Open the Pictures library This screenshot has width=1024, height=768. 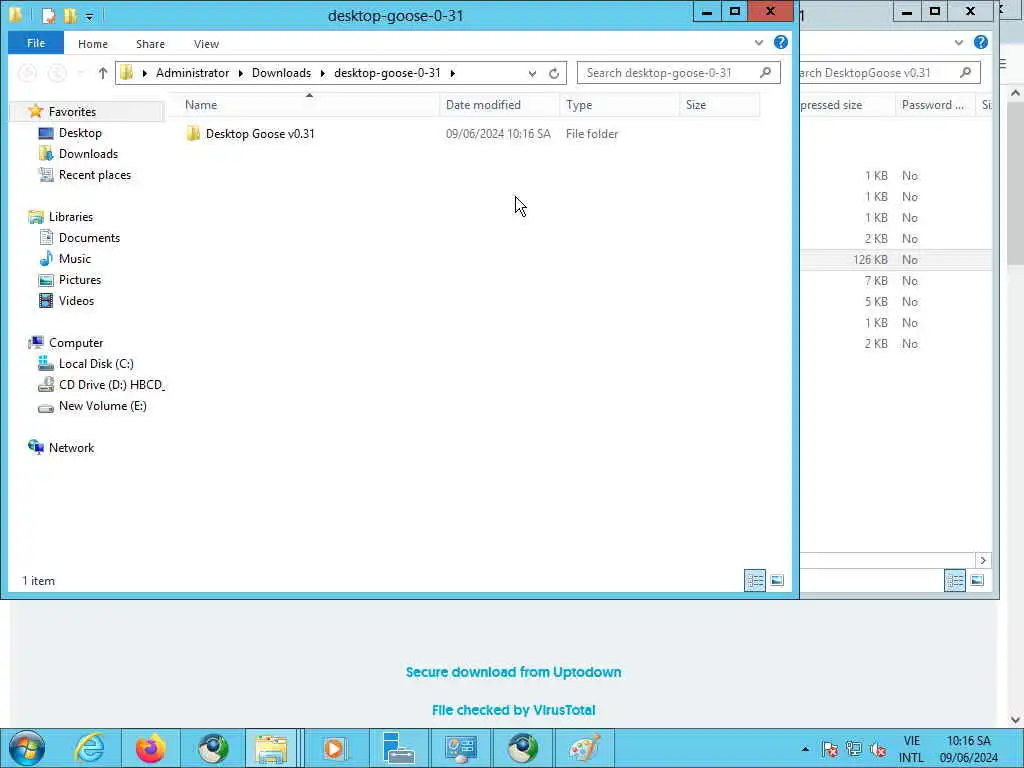coord(80,280)
